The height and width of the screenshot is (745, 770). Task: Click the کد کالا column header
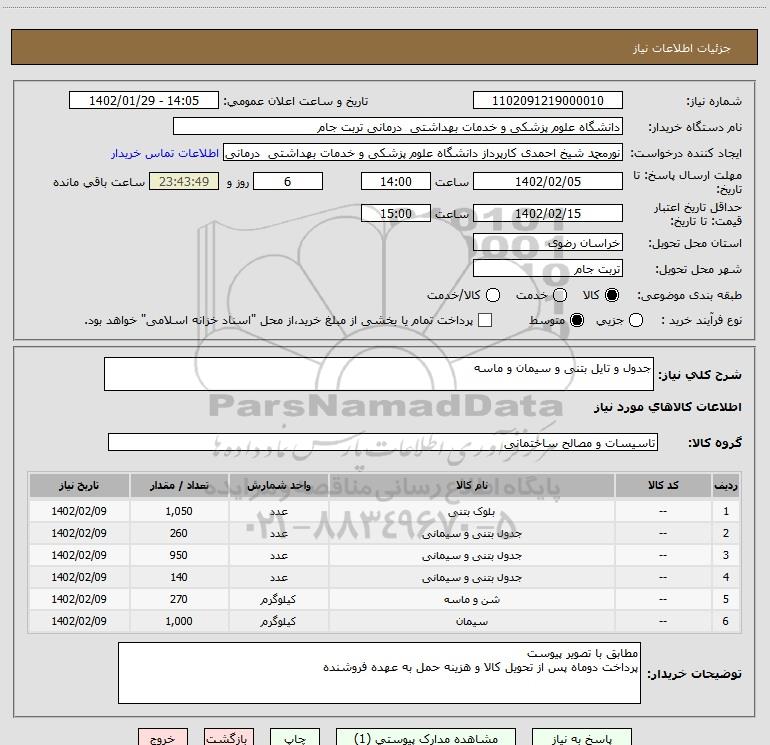click(663, 485)
